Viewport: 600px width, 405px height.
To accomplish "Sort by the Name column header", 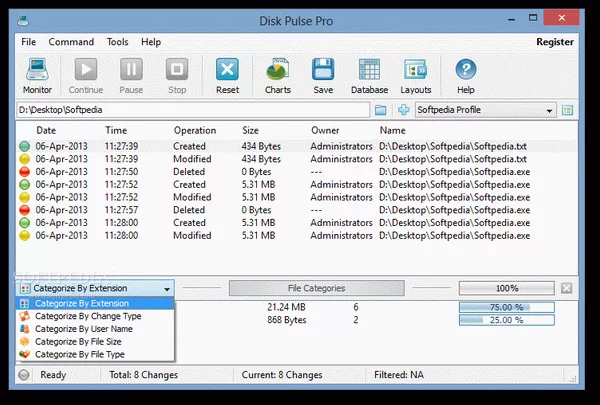I will pyautogui.click(x=392, y=131).
